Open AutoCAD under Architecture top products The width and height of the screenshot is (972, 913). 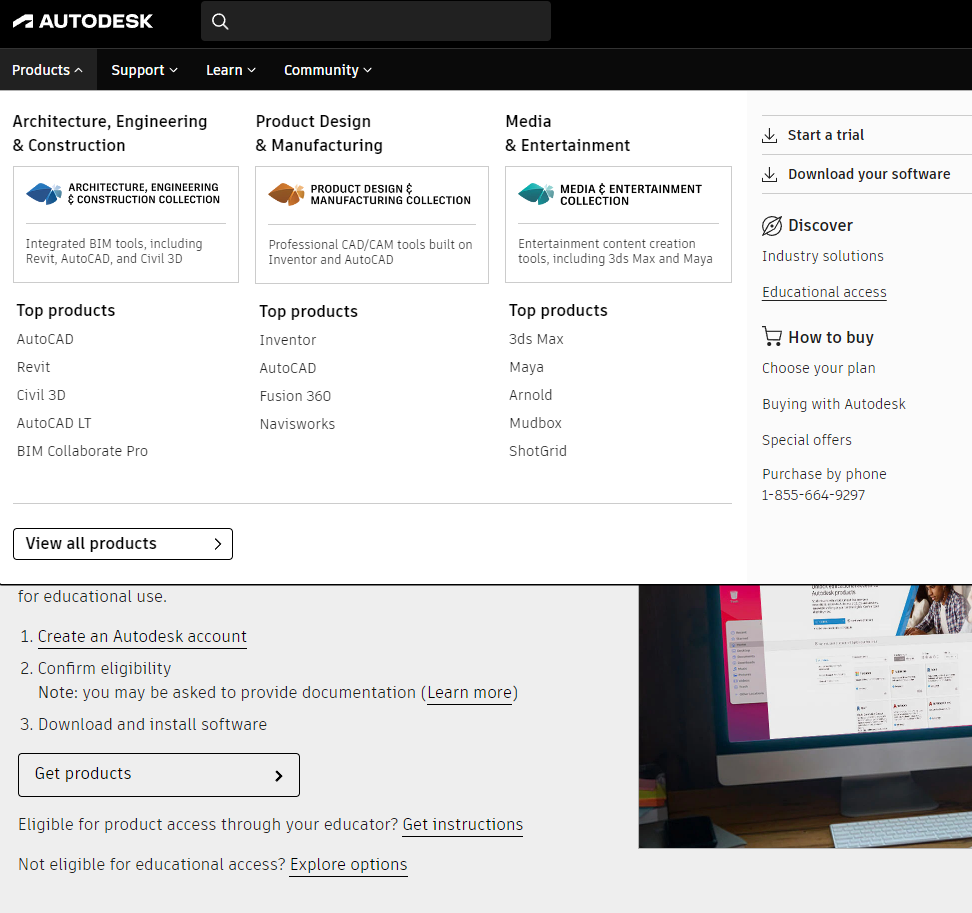(x=45, y=339)
